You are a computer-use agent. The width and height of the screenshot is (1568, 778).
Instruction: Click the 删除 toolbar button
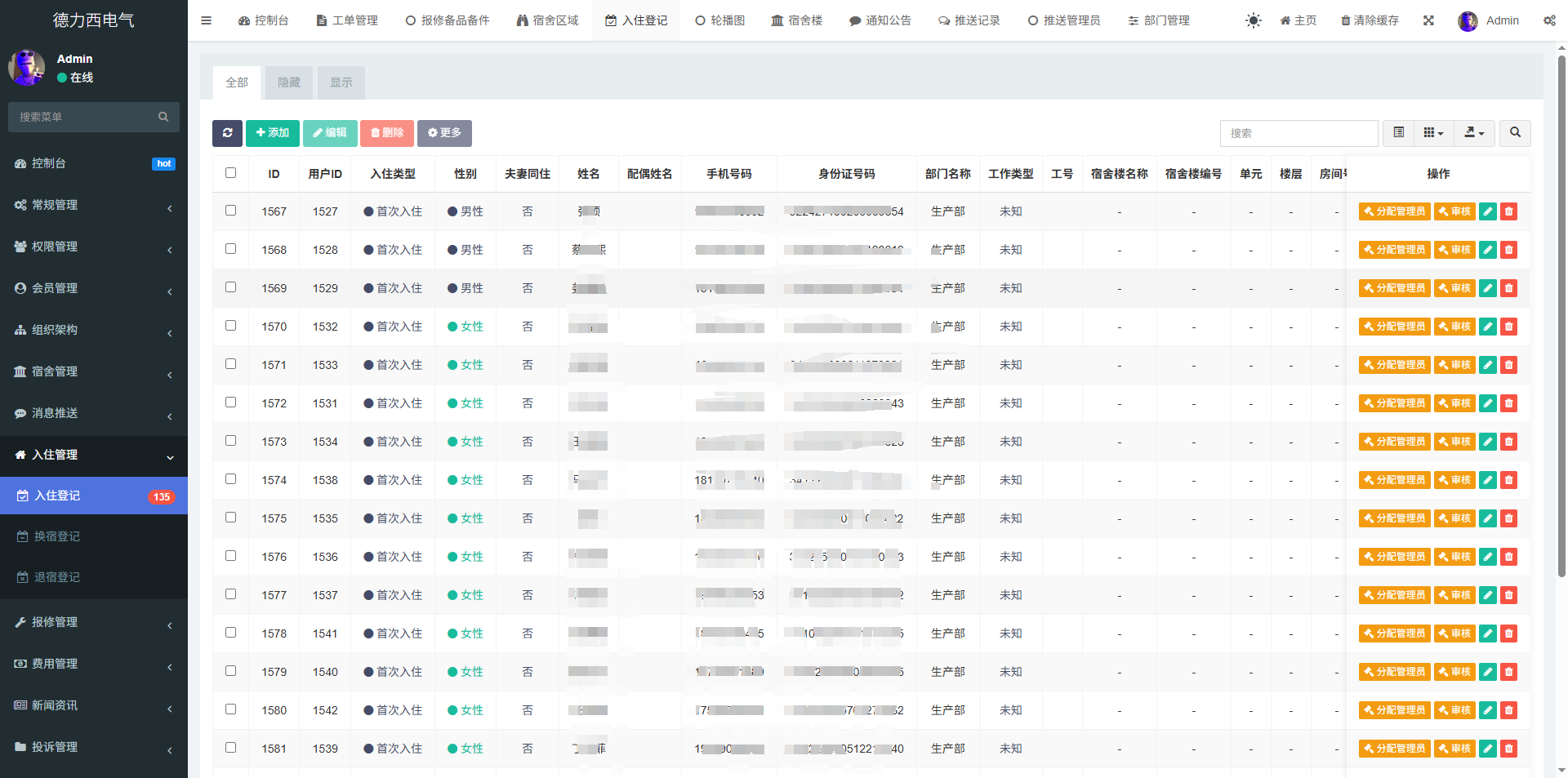click(x=387, y=133)
